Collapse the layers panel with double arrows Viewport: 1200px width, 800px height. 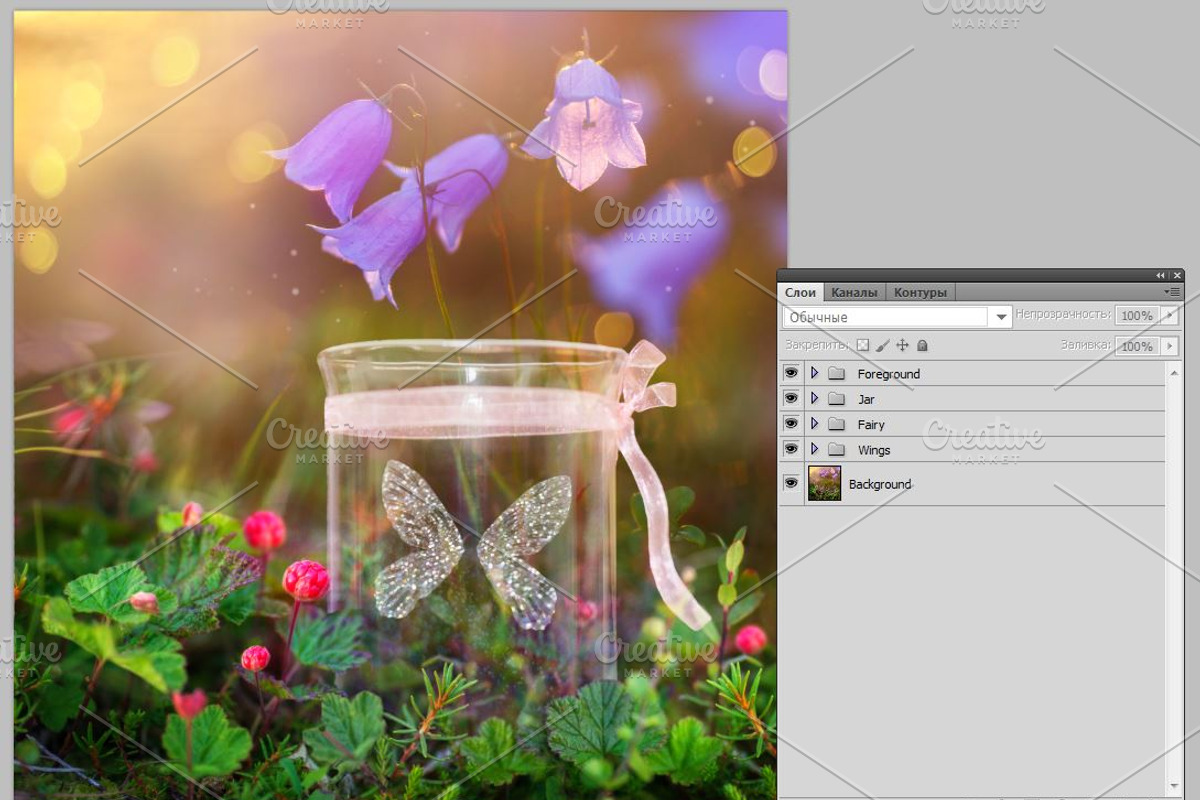1161,275
